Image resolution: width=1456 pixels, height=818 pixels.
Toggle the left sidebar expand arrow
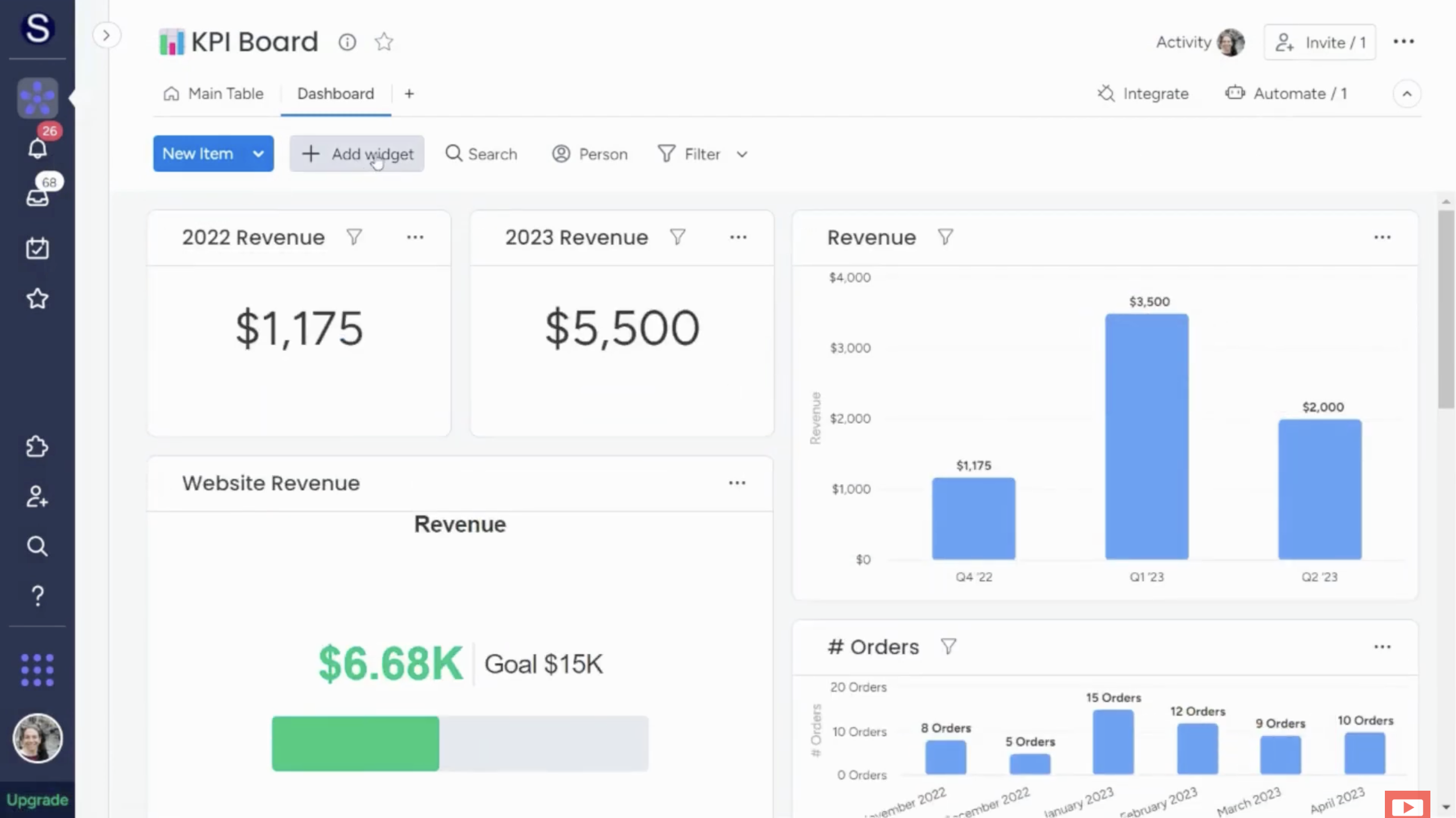[107, 35]
